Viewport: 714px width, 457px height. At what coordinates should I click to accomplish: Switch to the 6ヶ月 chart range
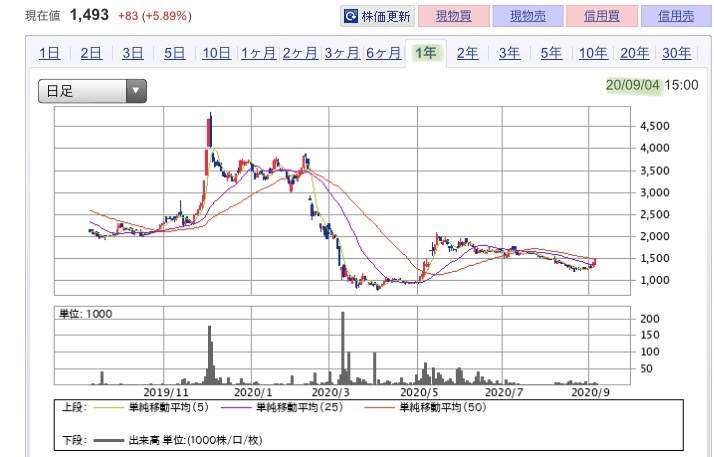[383, 53]
